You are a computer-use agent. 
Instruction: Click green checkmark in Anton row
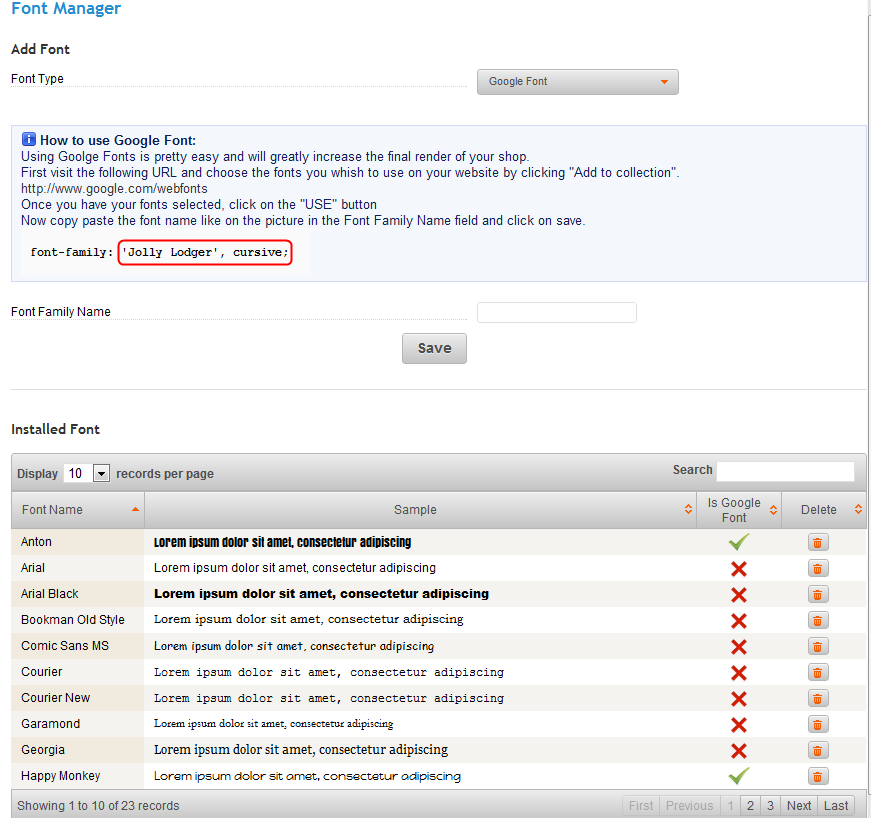739,541
